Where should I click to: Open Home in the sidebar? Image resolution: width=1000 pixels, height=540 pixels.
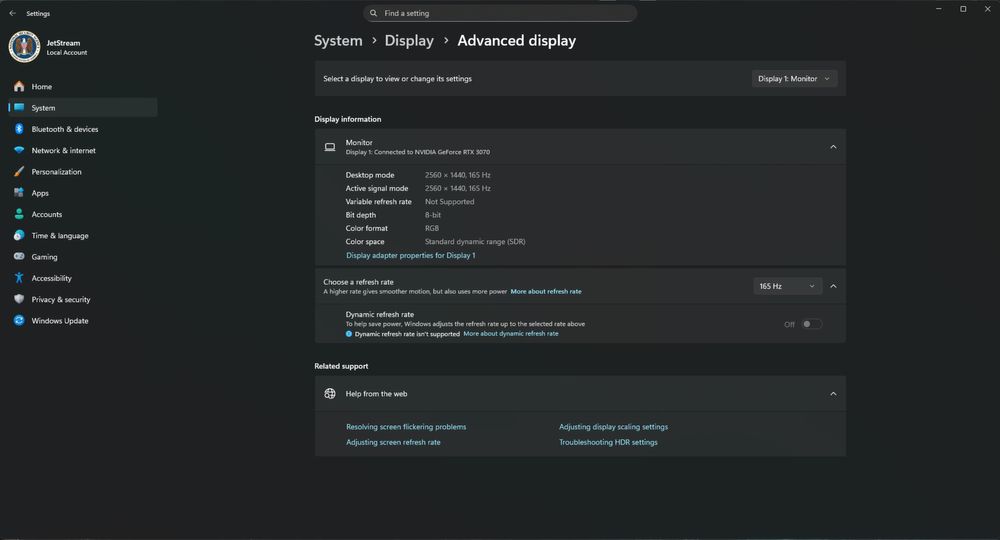pos(83,86)
